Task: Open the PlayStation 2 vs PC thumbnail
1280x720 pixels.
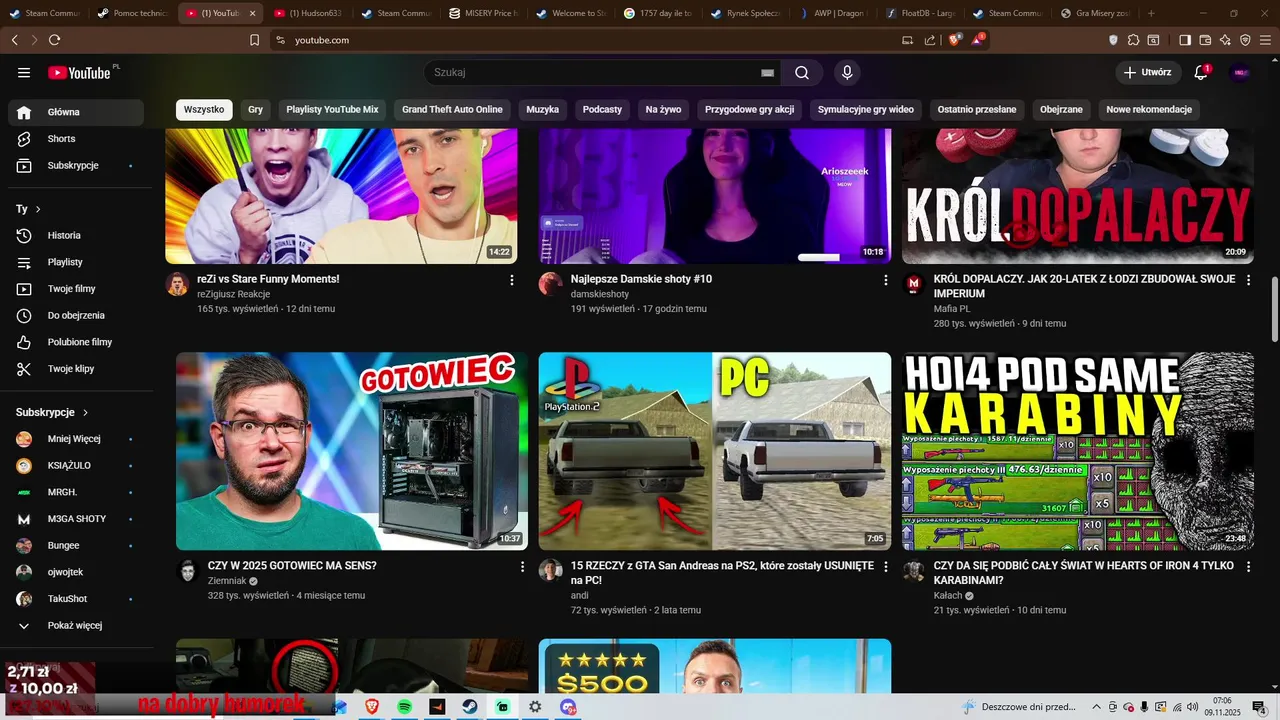Action: pos(715,451)
